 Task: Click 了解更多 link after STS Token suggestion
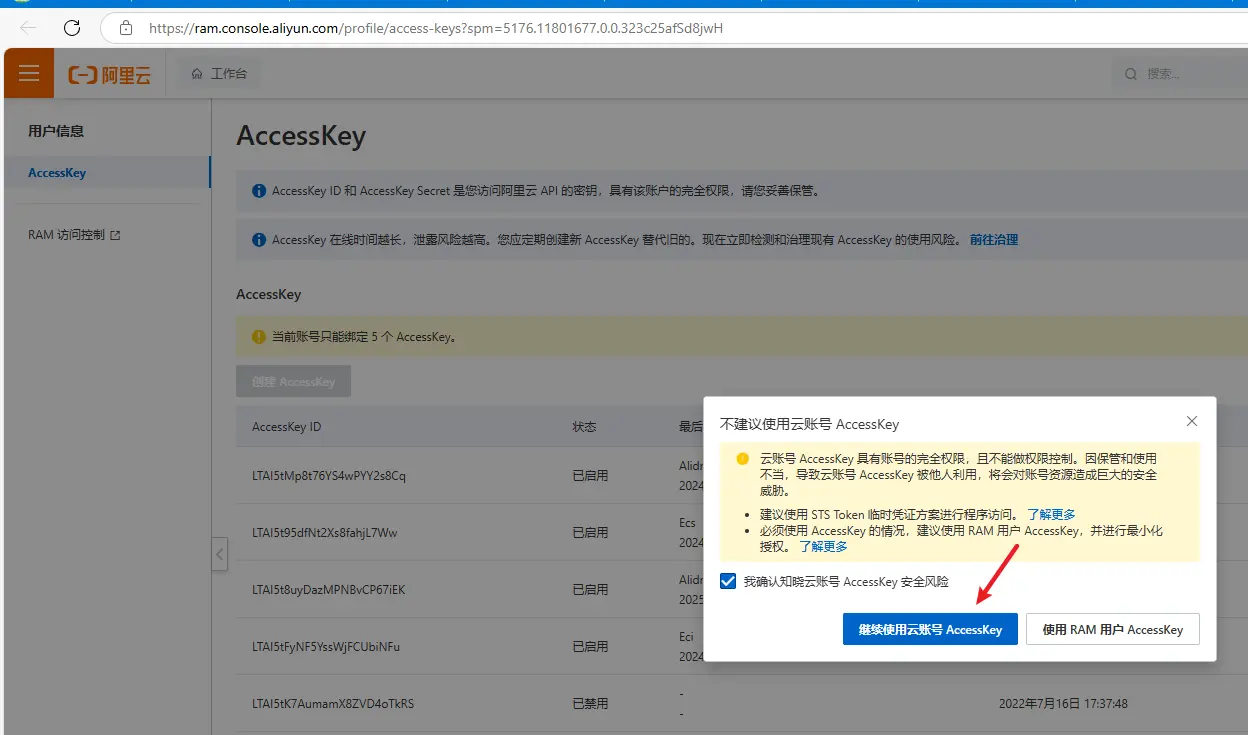[1051, 514]
